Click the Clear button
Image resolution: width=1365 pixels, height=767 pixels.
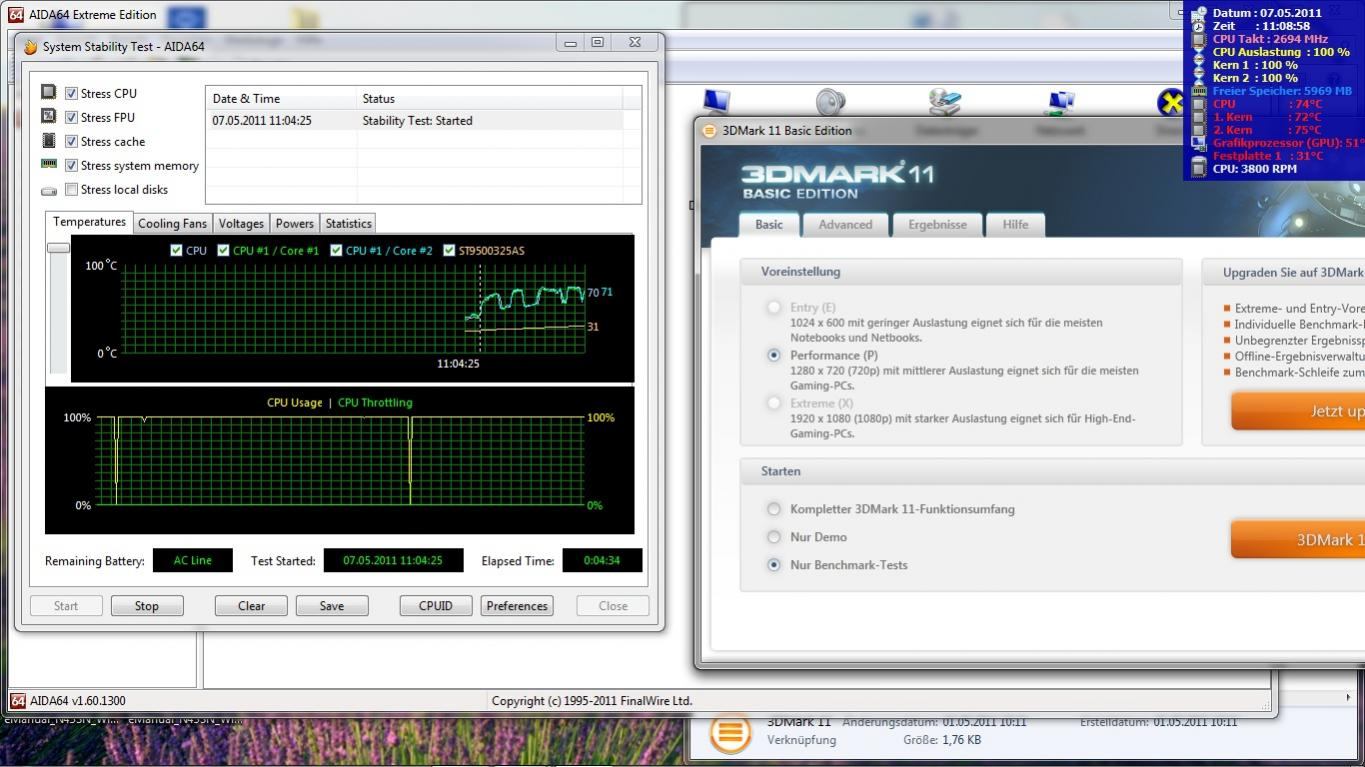[251, 606]
